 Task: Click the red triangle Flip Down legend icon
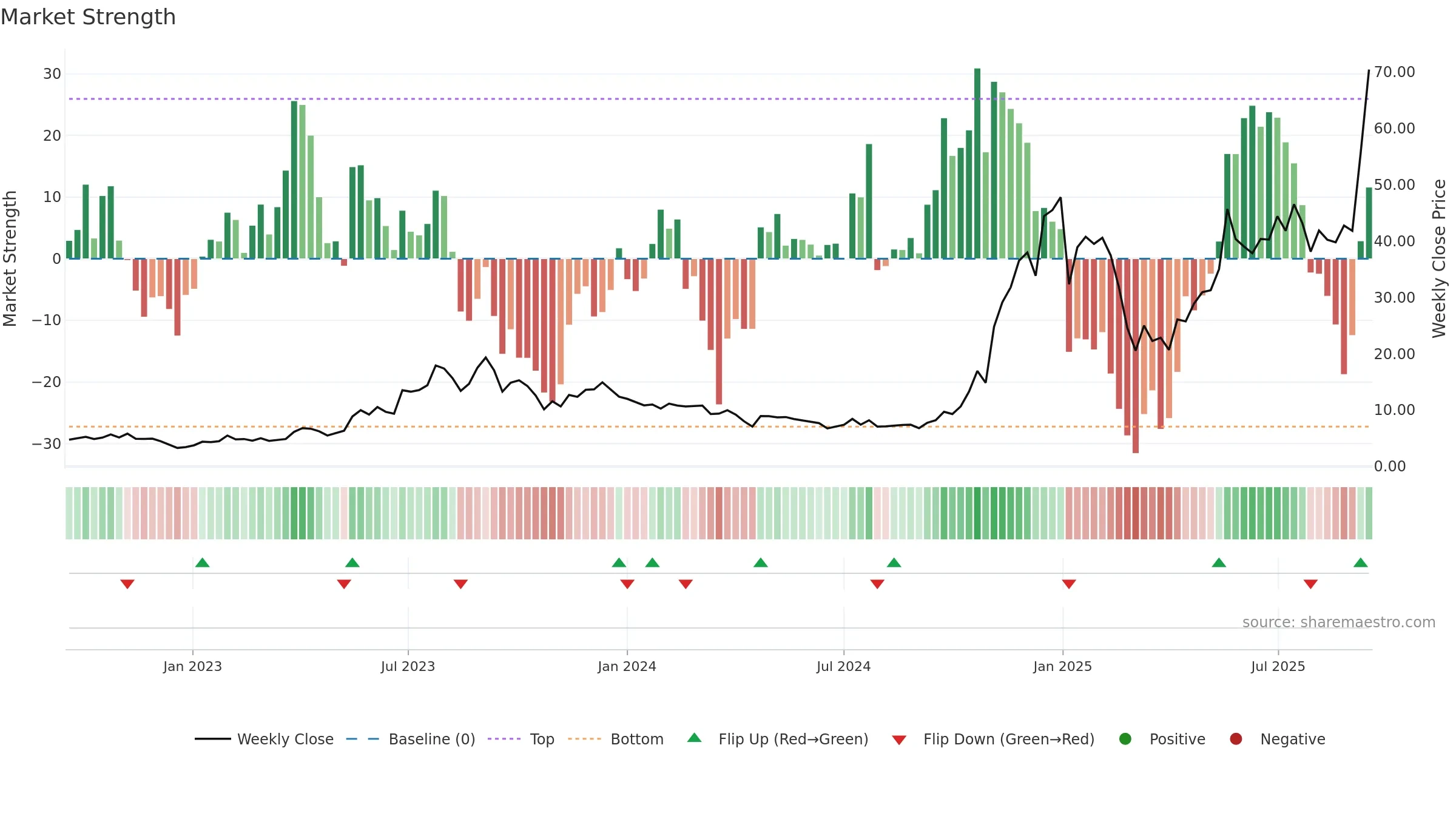[x=900, y=740]
